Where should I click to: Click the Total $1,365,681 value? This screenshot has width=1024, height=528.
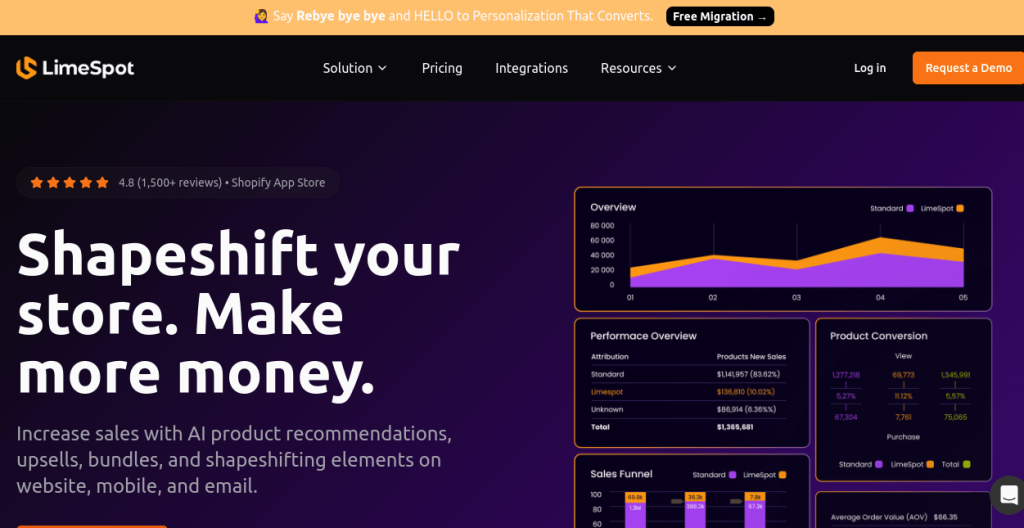point(735,427)
